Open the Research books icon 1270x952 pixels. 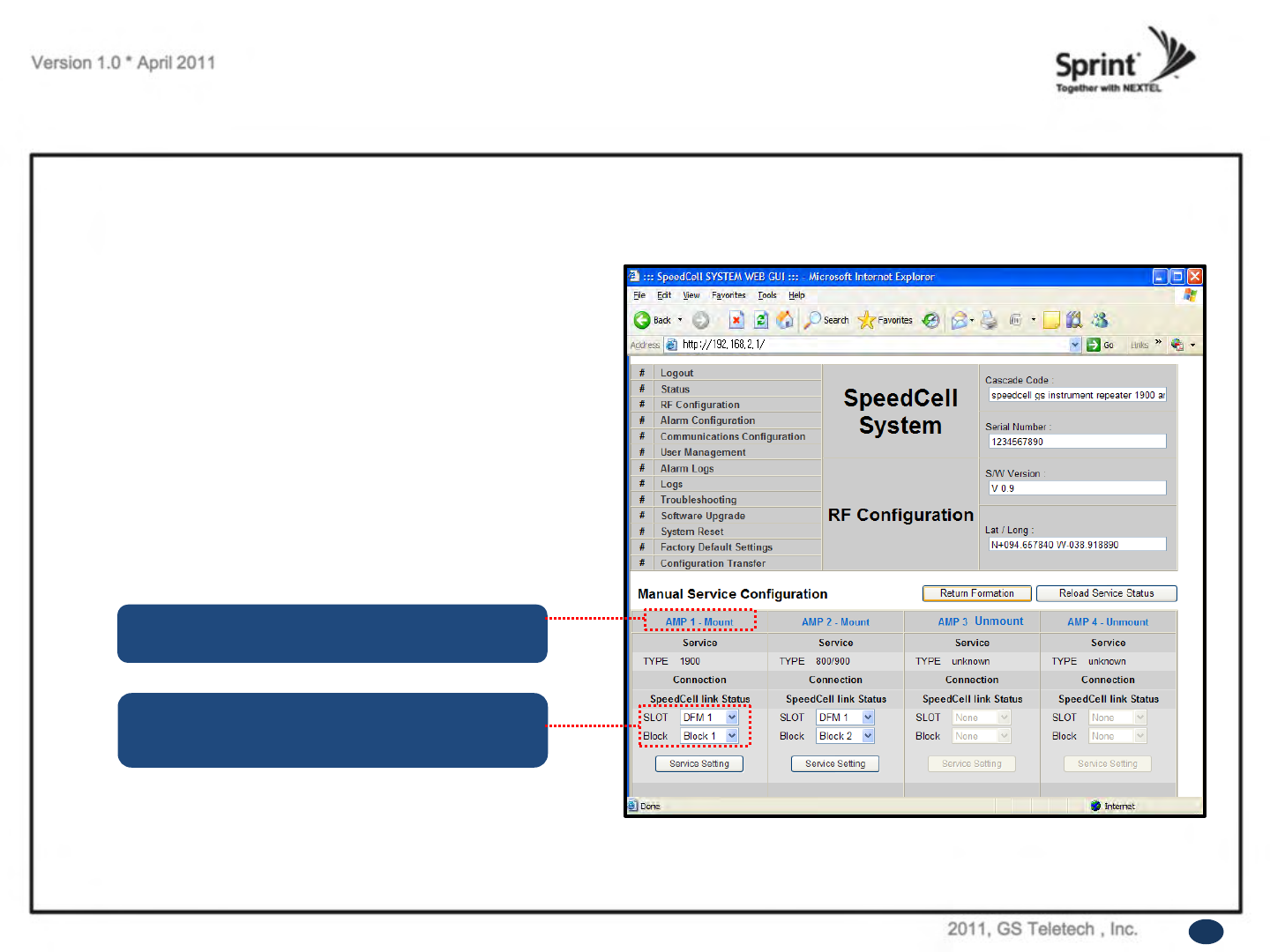coord(1073,320)
